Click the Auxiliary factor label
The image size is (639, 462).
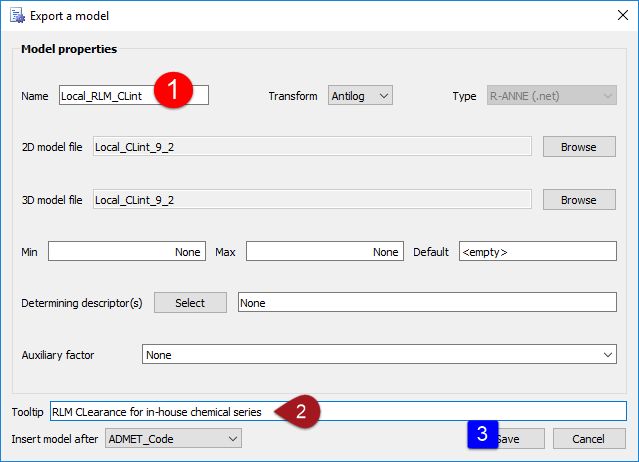pos(58,355)
